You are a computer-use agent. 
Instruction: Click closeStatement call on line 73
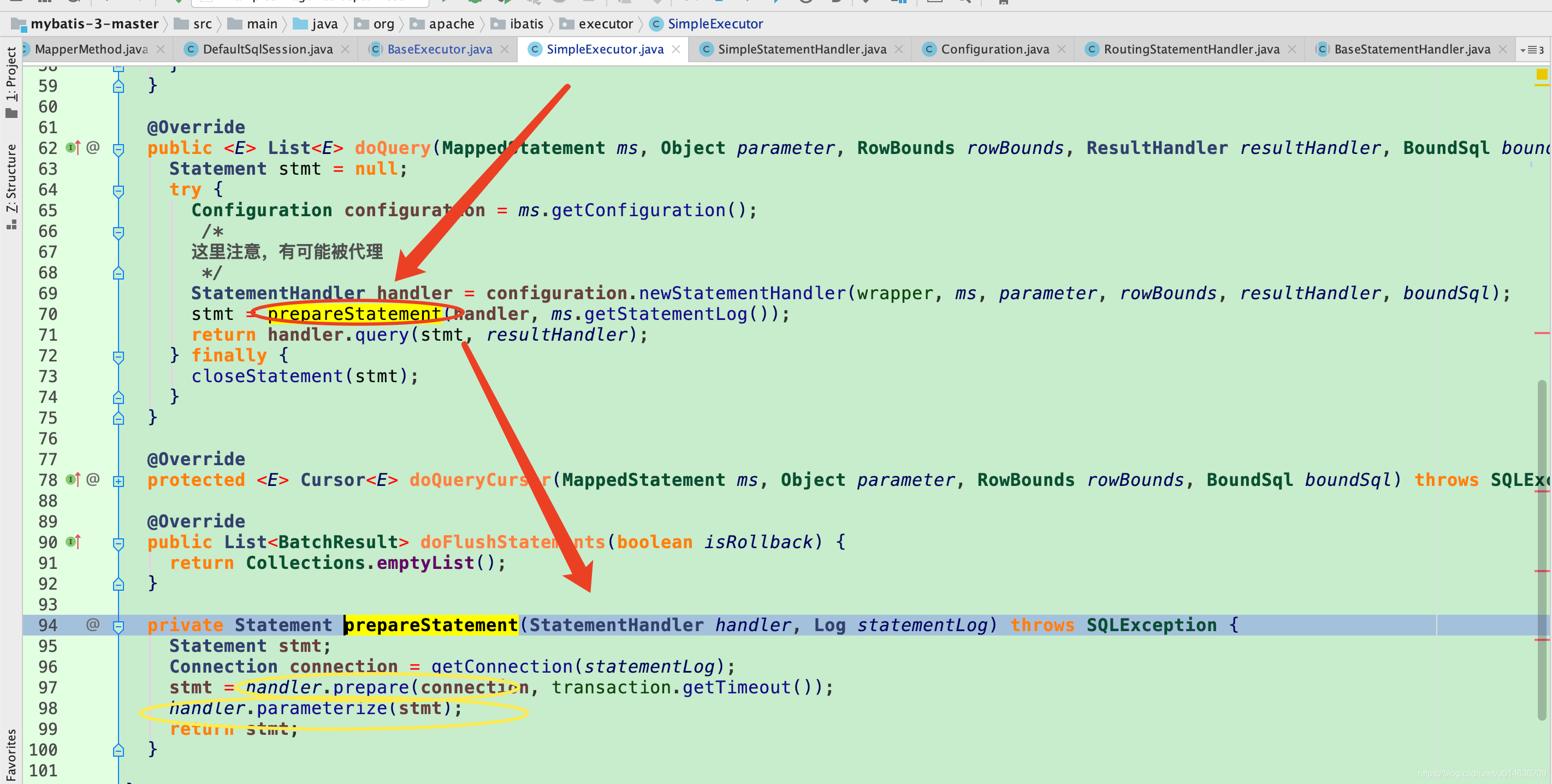click(267, 376)
